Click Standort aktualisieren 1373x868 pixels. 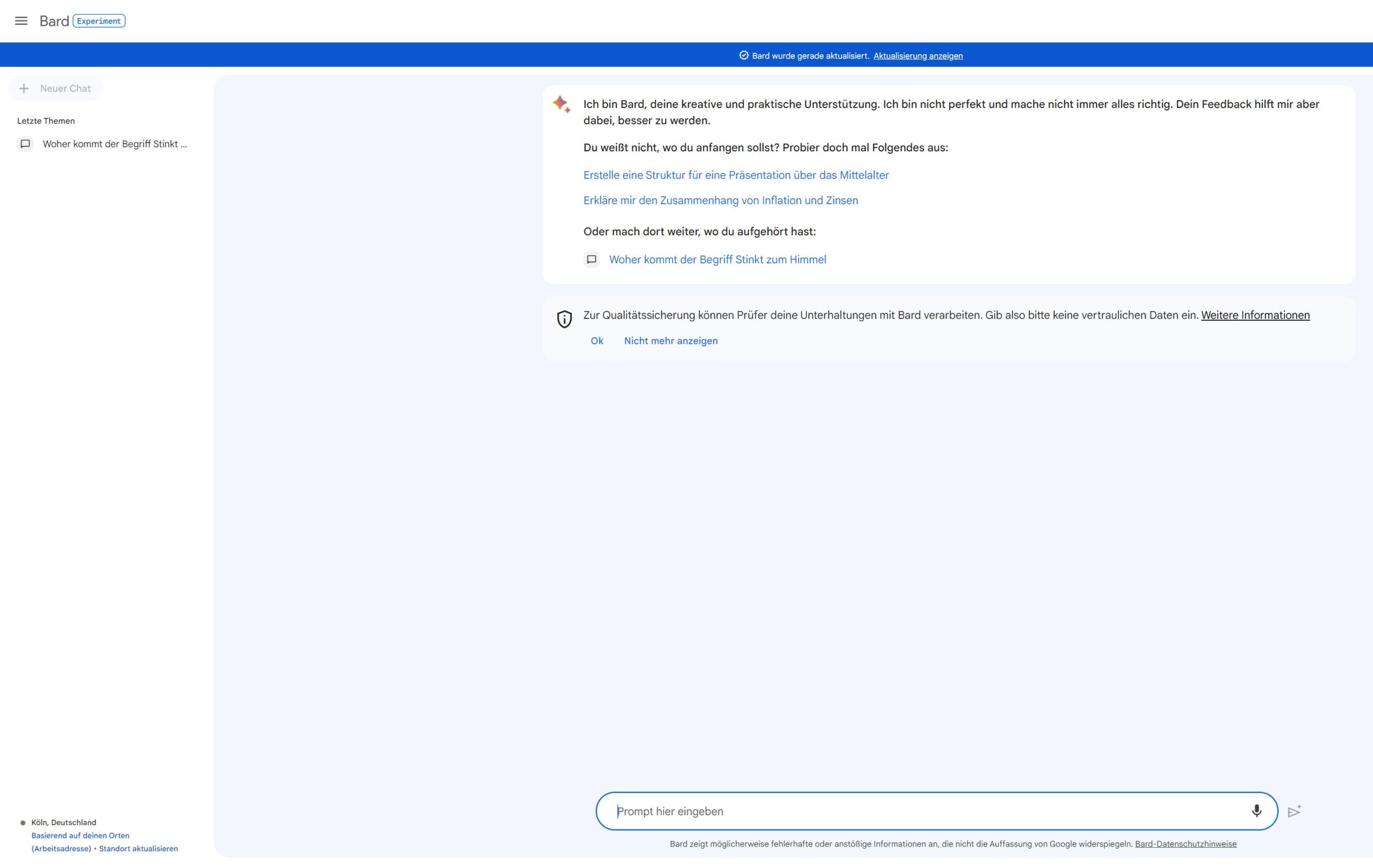[138, 849]
